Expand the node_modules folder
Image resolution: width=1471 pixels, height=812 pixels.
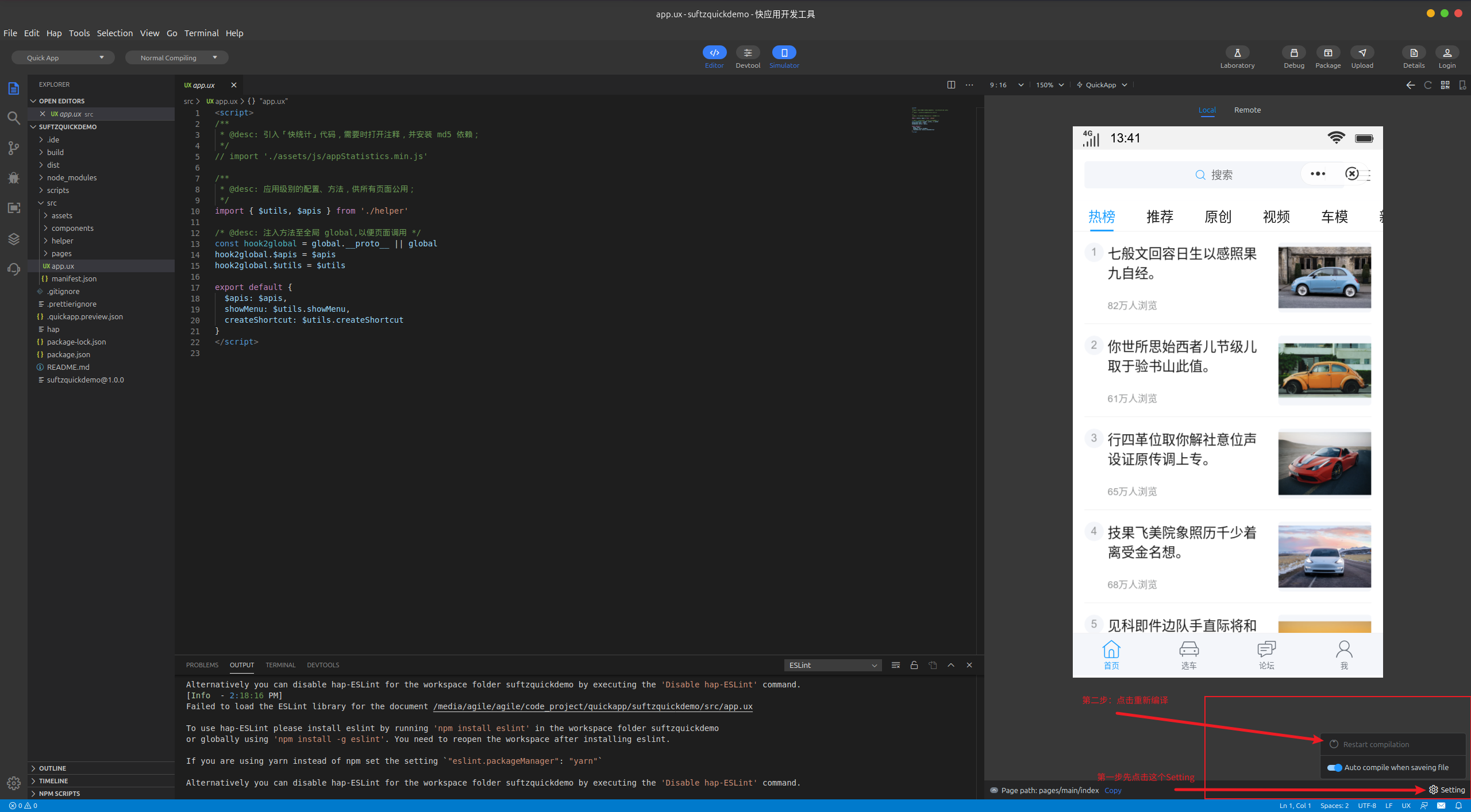coord(71,177)
